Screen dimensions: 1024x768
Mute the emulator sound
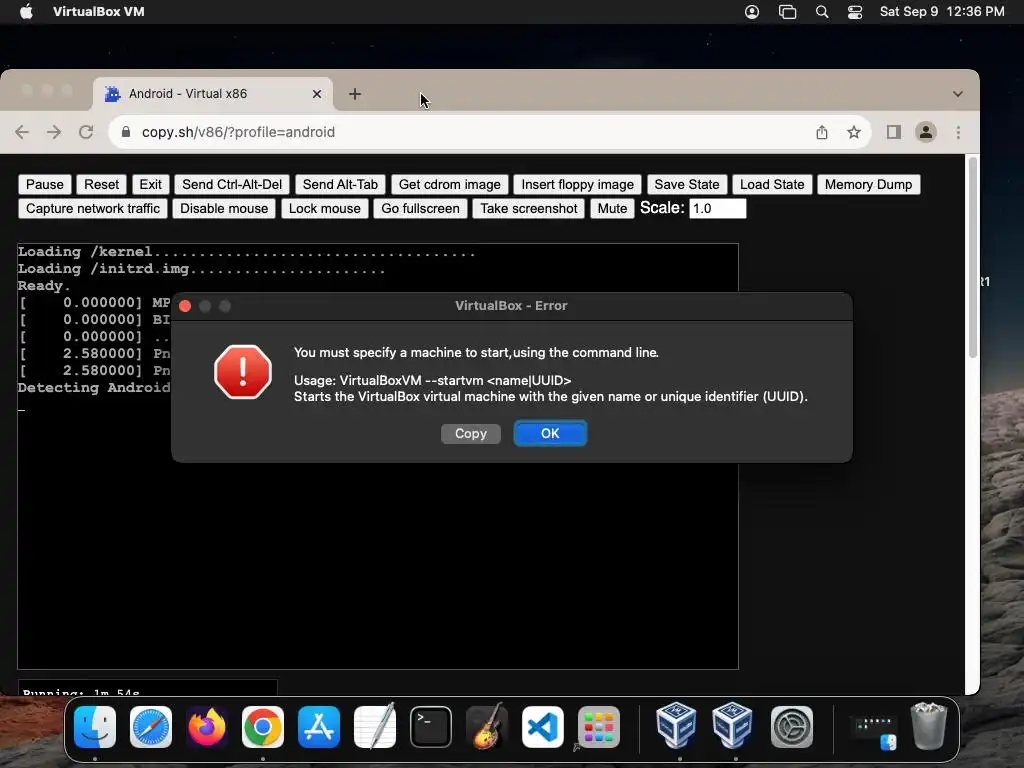coord(612,209)
